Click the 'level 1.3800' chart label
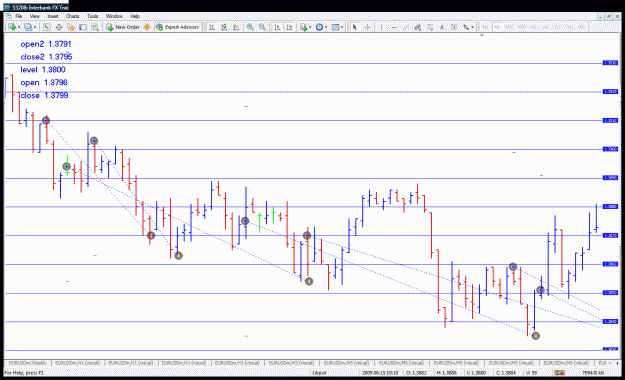Screen dimensions: 625x380 43,70
